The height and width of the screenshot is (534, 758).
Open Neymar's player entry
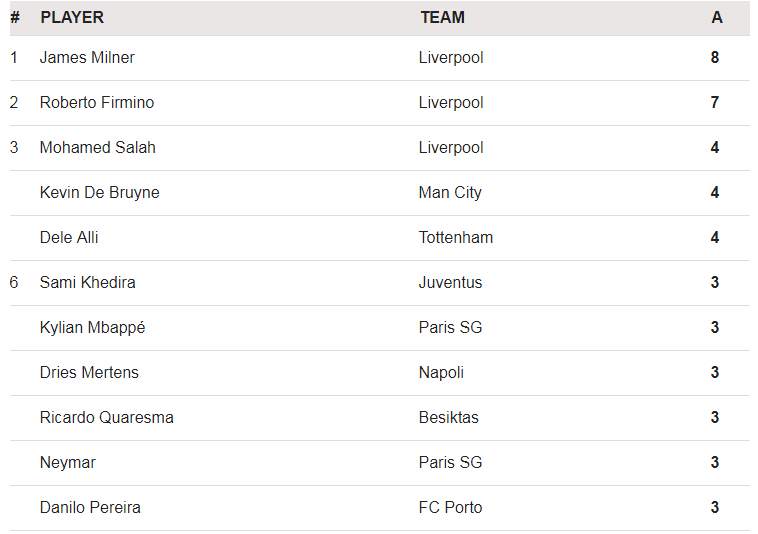point(68,463)
